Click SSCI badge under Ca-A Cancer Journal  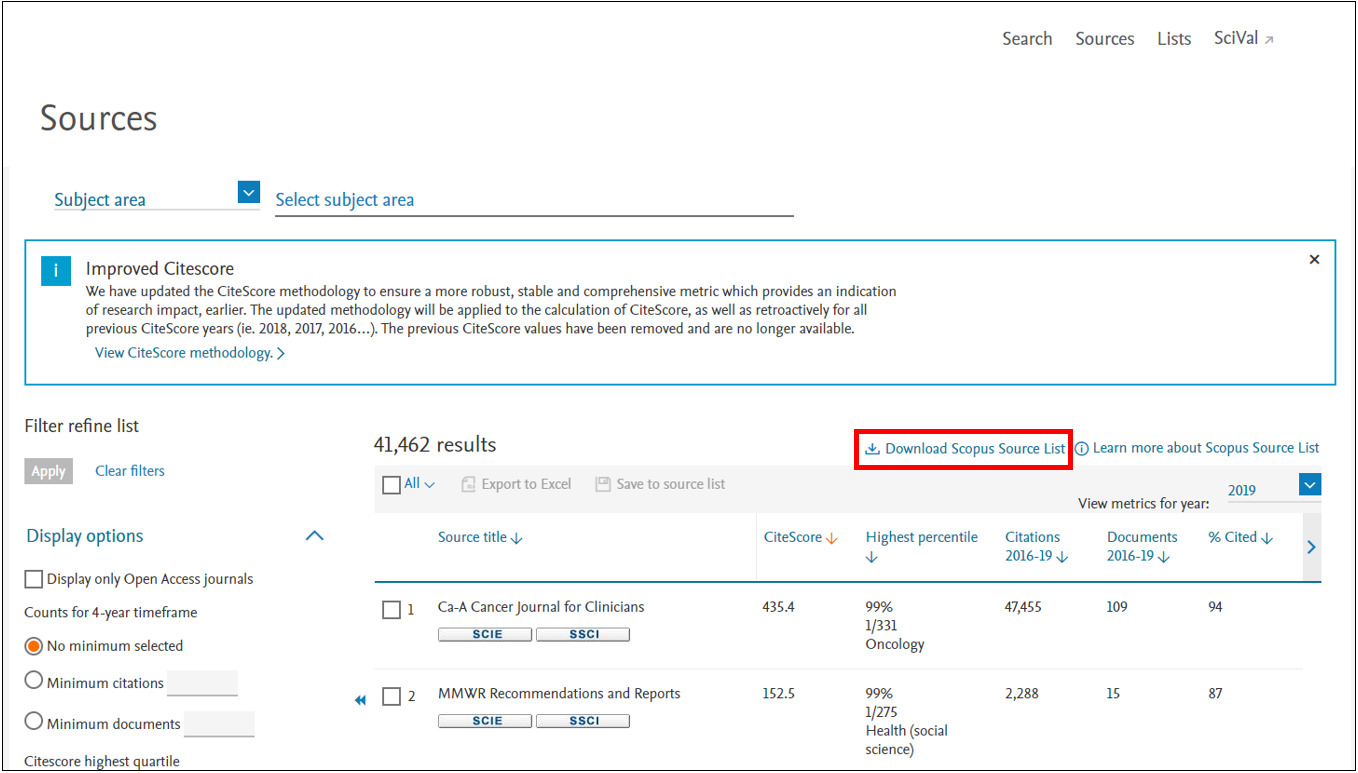[583, 634]
